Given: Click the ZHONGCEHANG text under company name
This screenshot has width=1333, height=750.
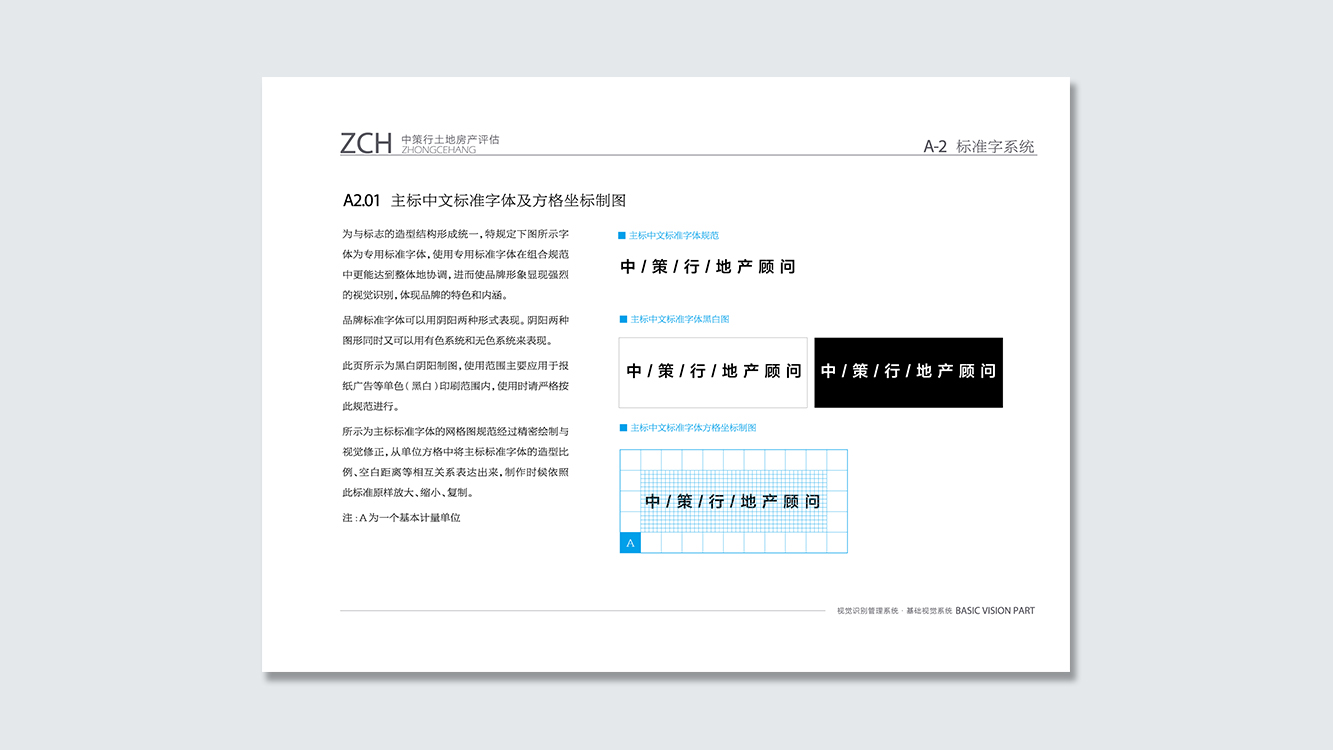Looking at the screenshot, I should (438, 151).
